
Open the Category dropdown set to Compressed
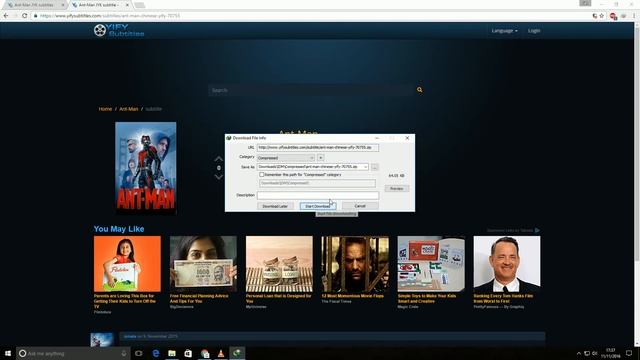286,158
